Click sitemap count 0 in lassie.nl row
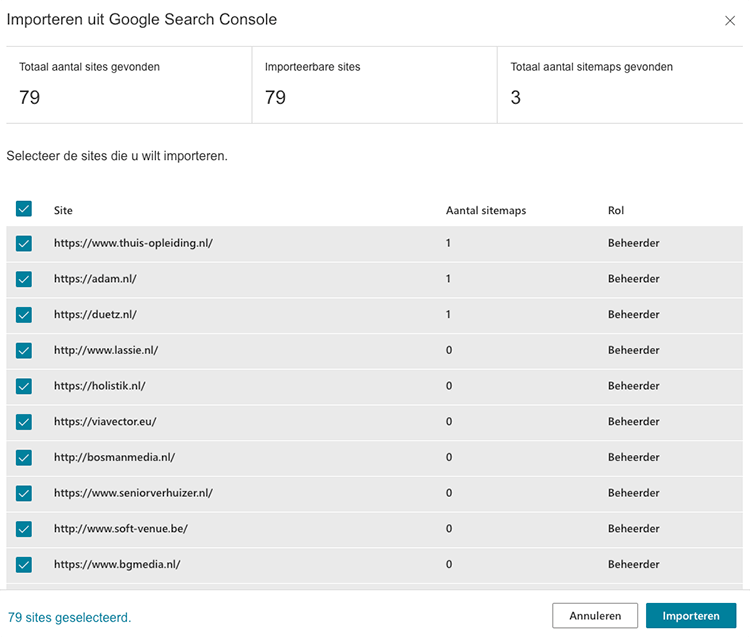Viewport: 750px width, 637px height. [449, 350]
